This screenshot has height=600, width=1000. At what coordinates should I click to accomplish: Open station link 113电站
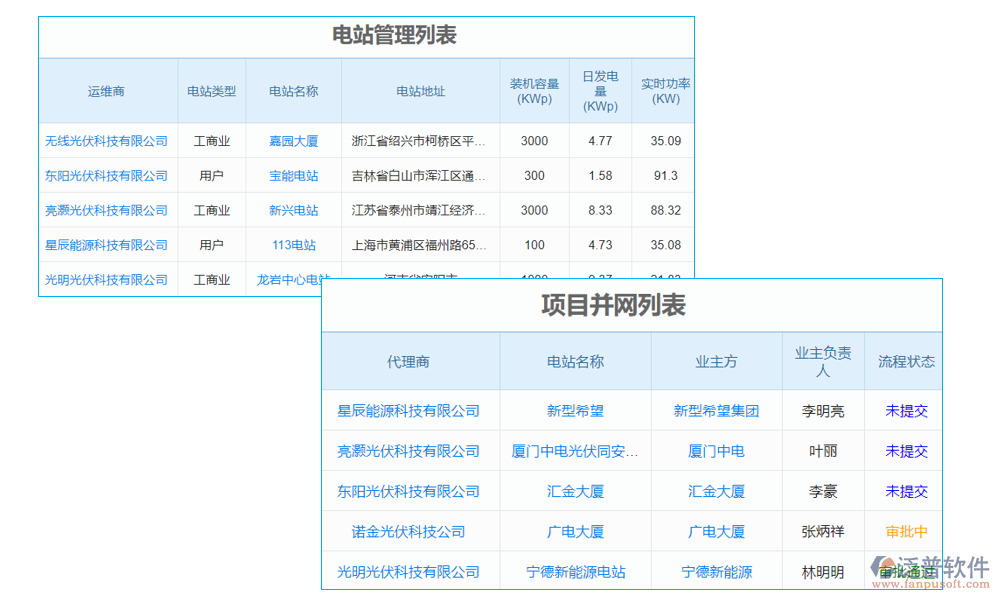click(294, 245)
